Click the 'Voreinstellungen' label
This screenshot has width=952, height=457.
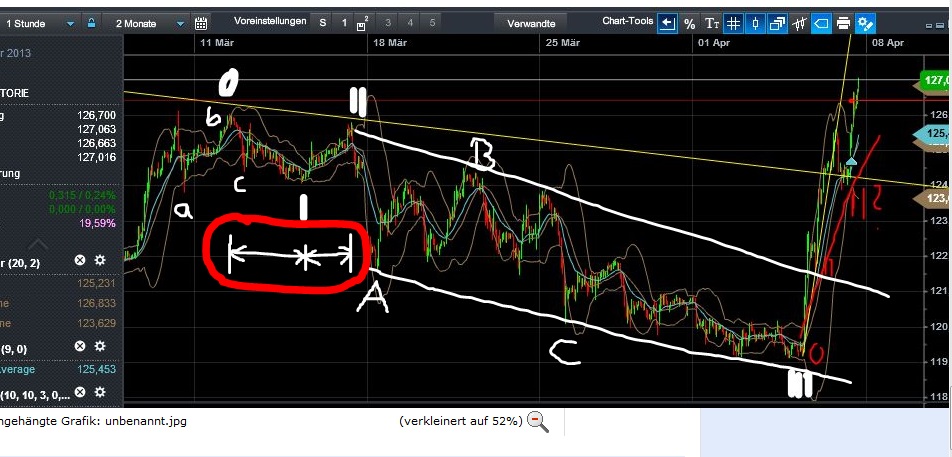270,21
